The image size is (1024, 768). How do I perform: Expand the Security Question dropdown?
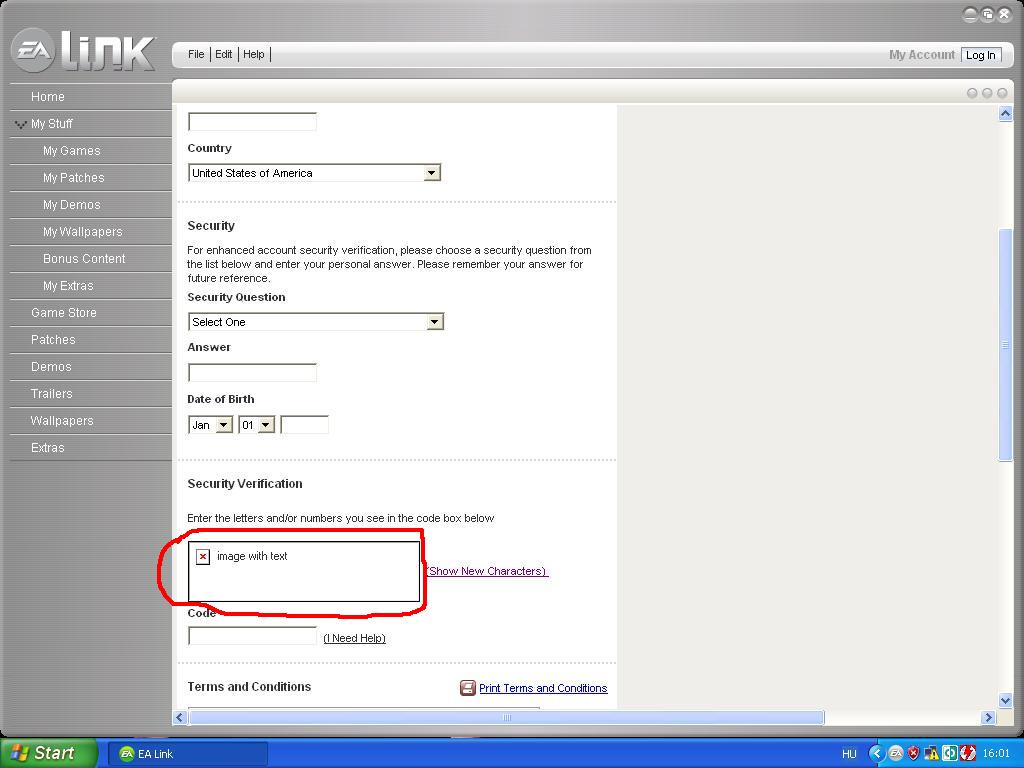(x=434, y=322)
